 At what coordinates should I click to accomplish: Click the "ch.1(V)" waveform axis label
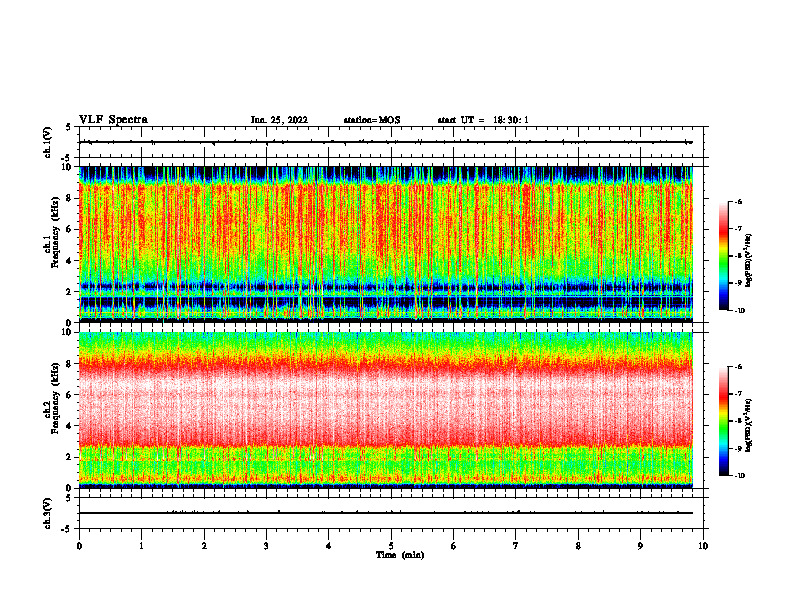(48, 142)
